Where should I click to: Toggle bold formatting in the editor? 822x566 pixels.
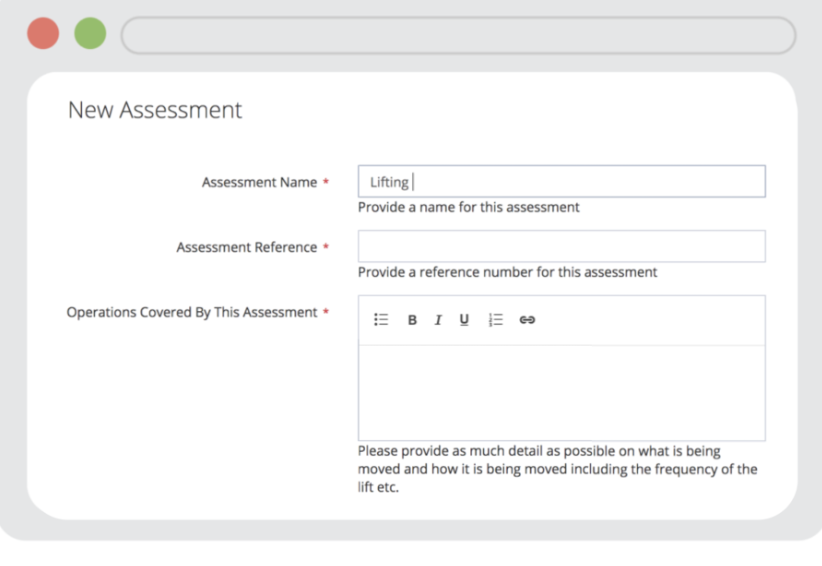coord(412,320)
